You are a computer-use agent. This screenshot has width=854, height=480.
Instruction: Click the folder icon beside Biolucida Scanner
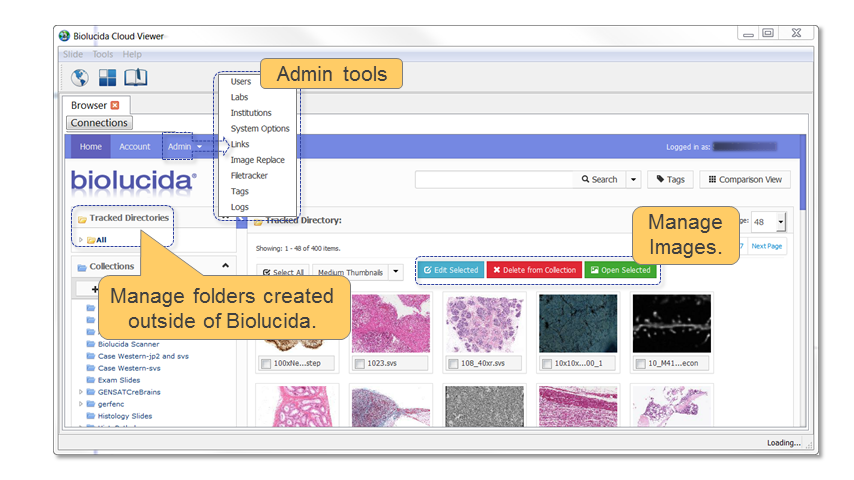pos(90,344)
